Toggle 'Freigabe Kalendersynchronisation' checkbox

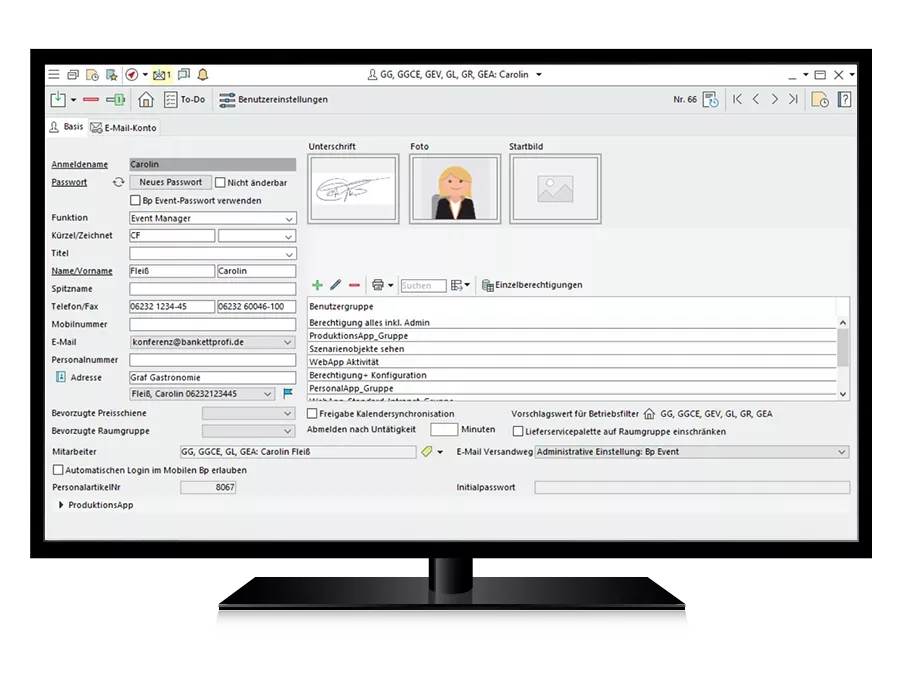tap(313, 413)
